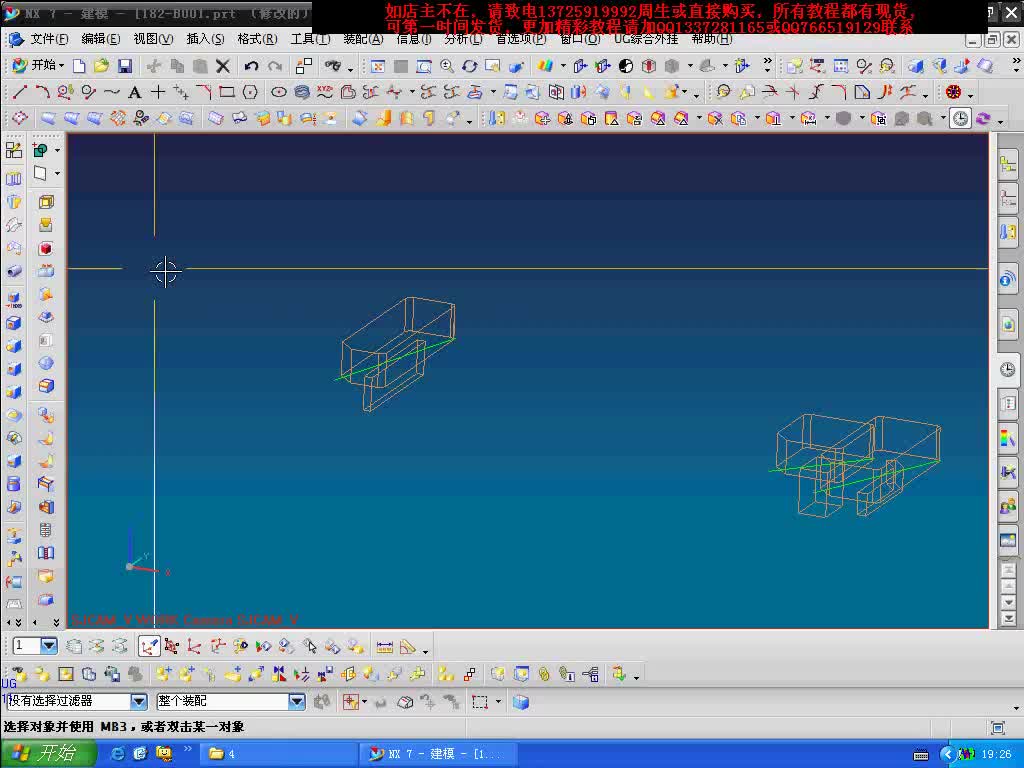Expand the selection rectangle dropdown arrow
Screen dimensions: 1024x768
[498, 702]
